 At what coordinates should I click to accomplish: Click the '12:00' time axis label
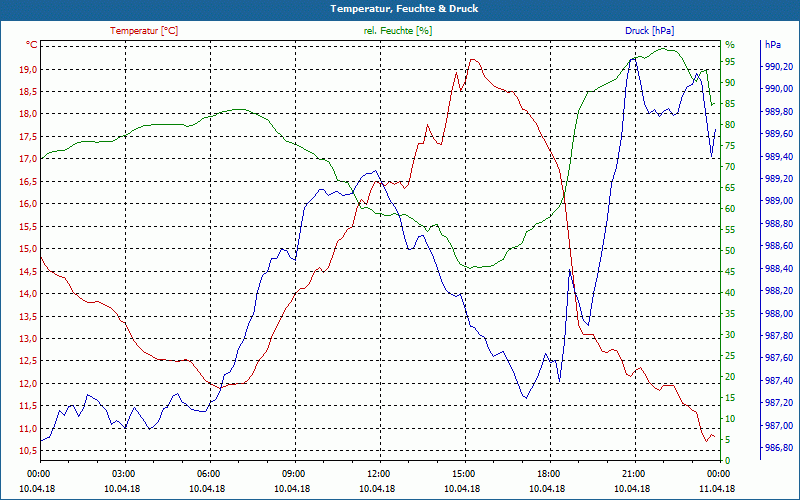click(379, 473)
